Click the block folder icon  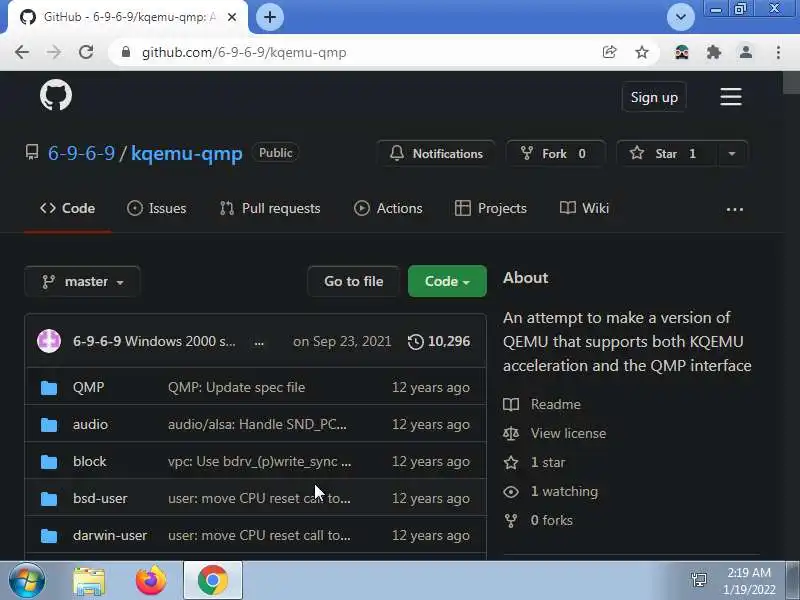(x=49, y=462)
